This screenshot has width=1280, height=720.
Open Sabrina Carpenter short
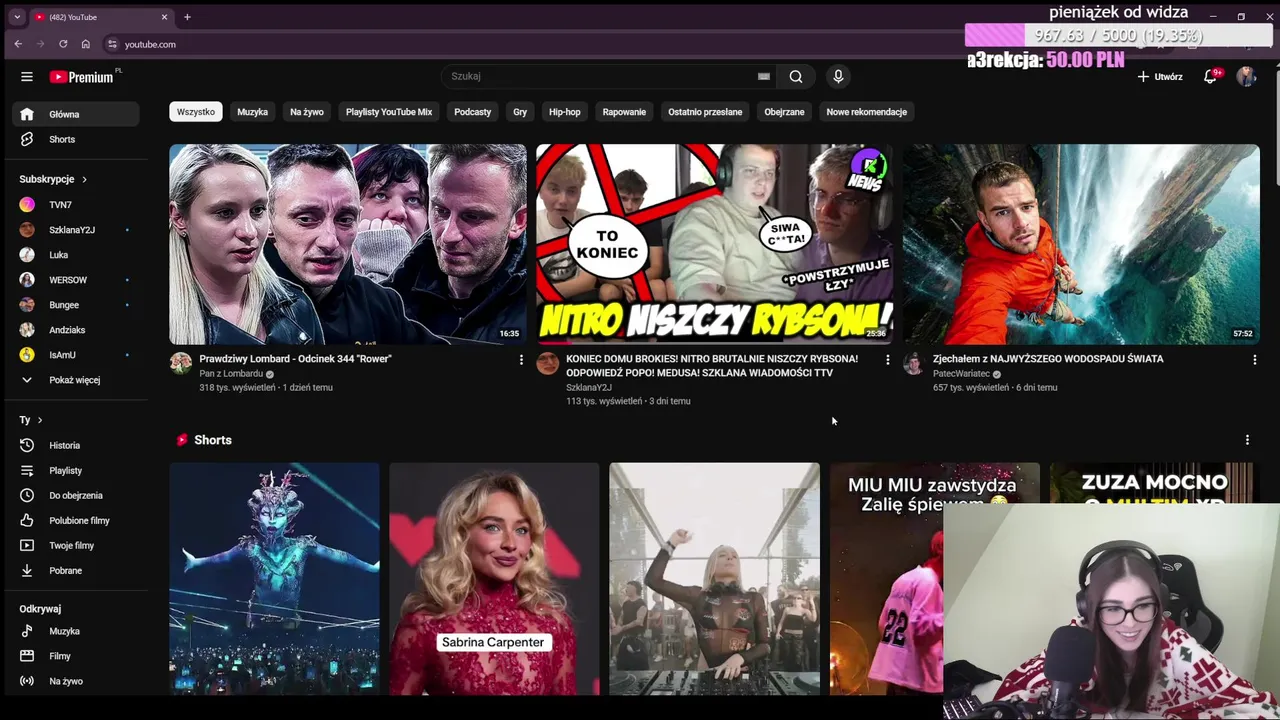click(494, 579)
